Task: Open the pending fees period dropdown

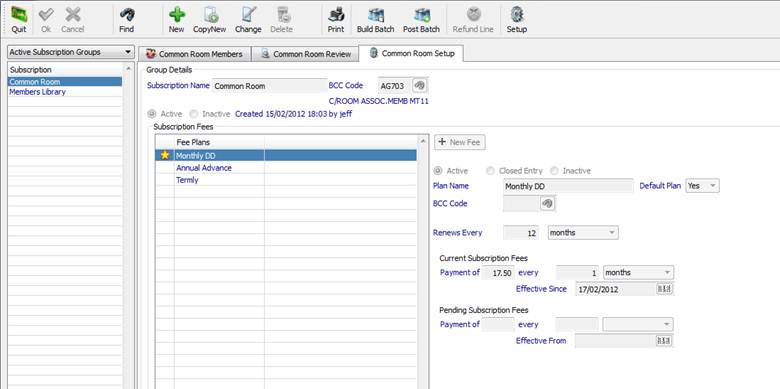Action: (638, 324)
